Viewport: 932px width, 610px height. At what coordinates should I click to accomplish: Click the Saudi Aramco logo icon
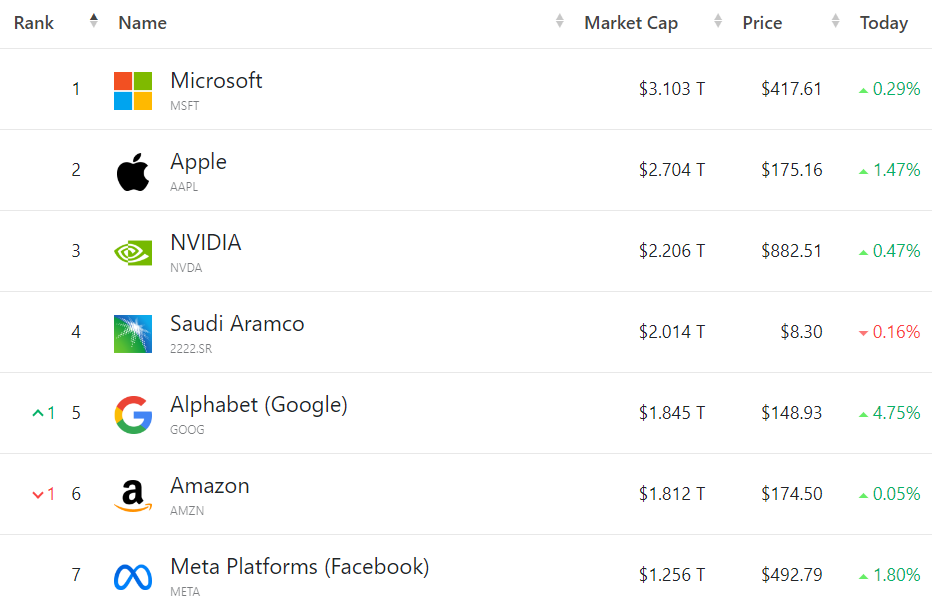pos(133,333)
